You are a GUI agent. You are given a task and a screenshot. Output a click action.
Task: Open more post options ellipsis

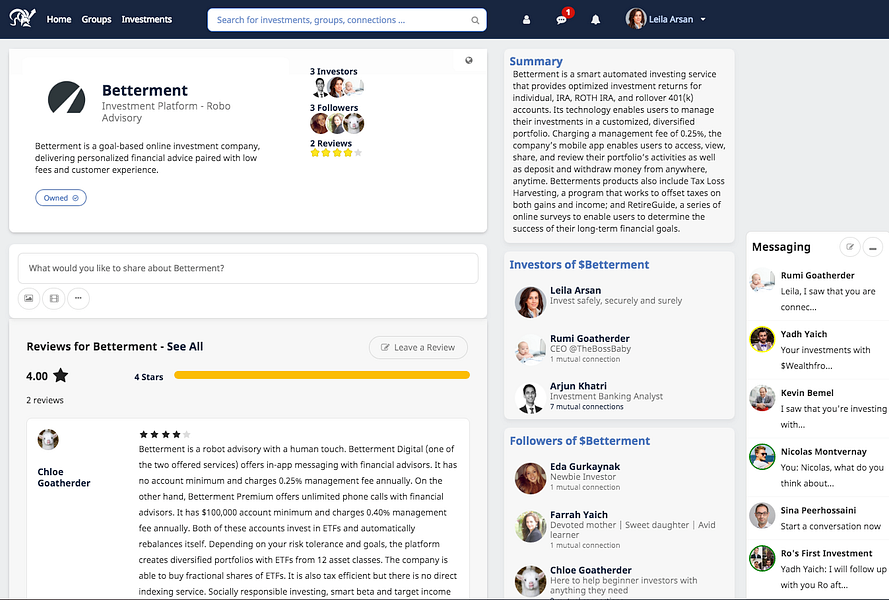point(78,298)
